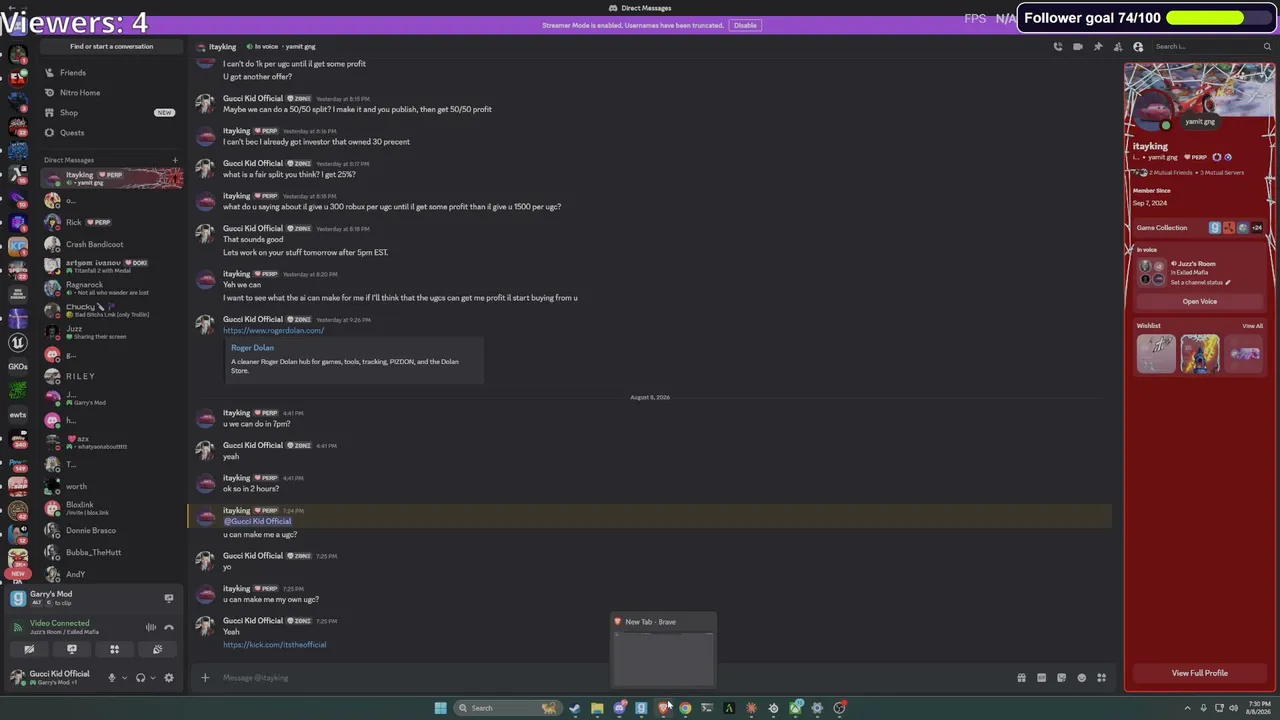
Task: Send a gift with the gift icon
Action: point(1021,678)
